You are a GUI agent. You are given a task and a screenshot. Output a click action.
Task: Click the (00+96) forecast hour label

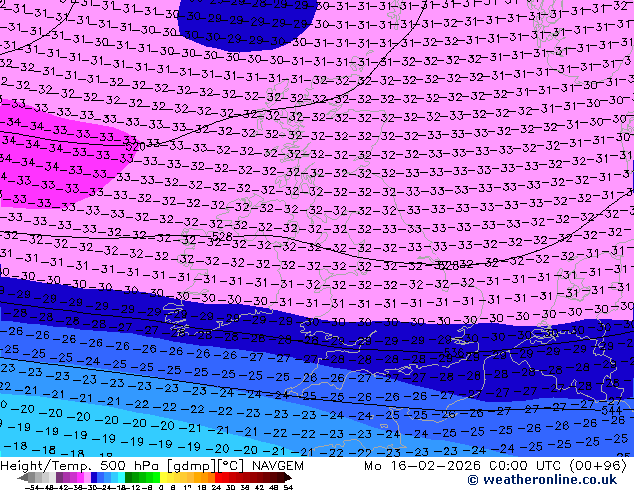tap(598, 466)
